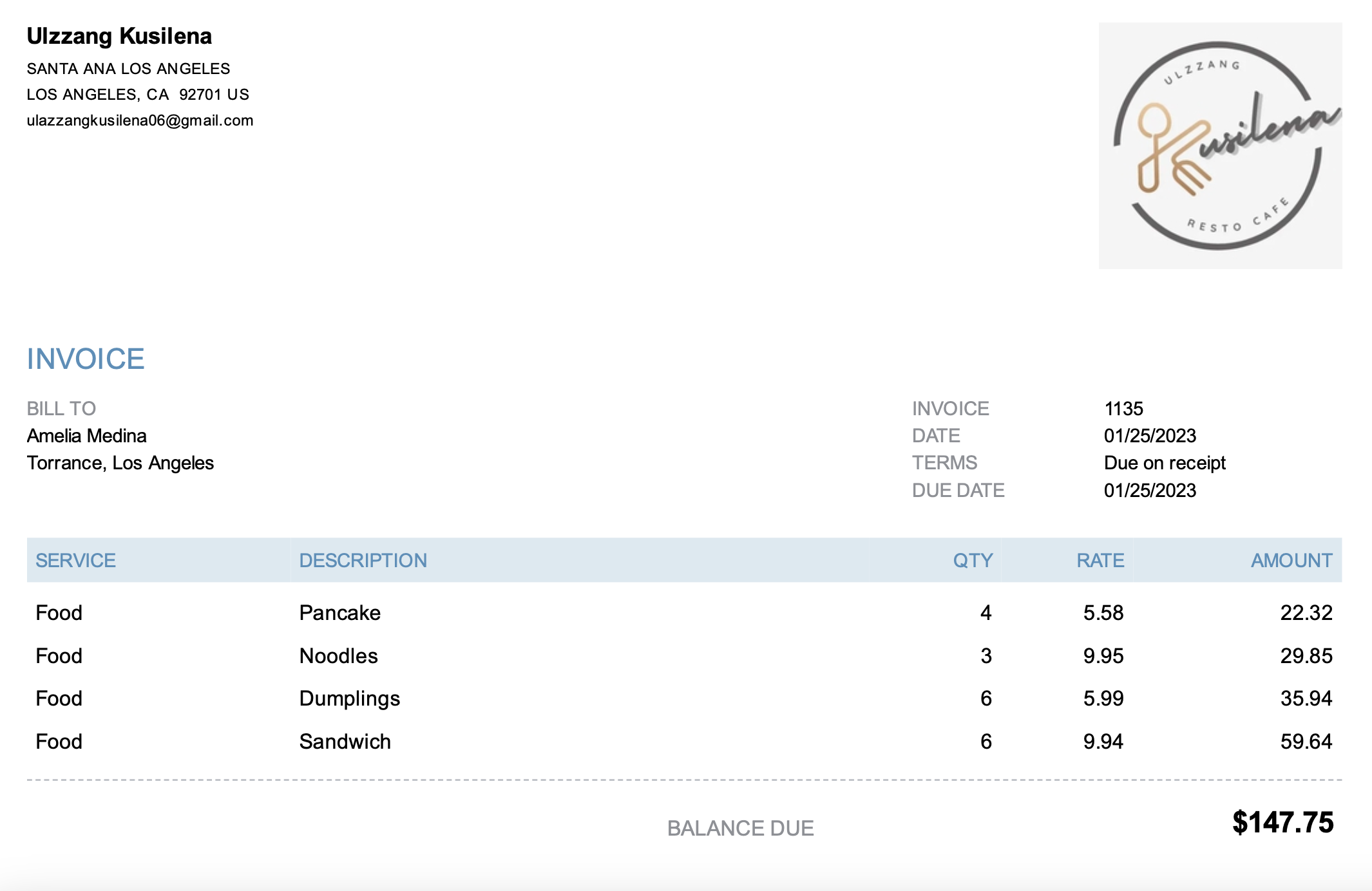Viewport: 1372px width, 891px height.
Task: Click the RATE column header
Action: (1100, 560)
